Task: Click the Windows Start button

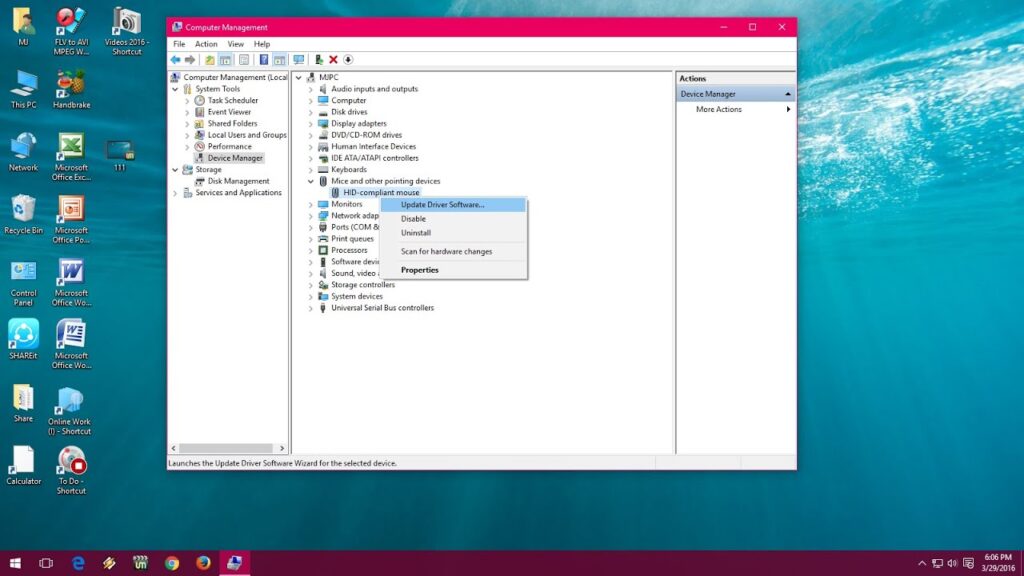Action: (15, 563)
